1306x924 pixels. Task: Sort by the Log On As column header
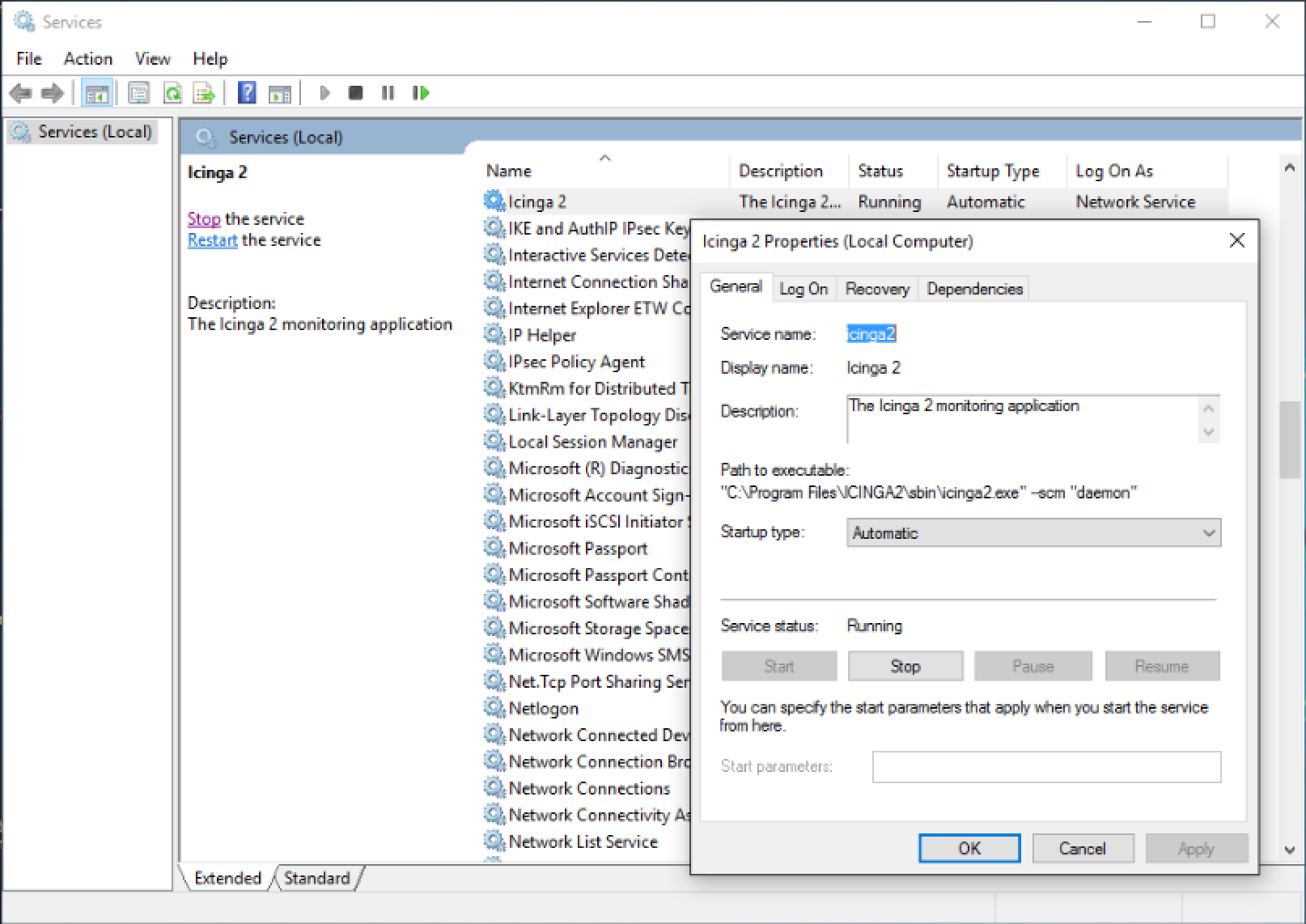(1147, 171)
